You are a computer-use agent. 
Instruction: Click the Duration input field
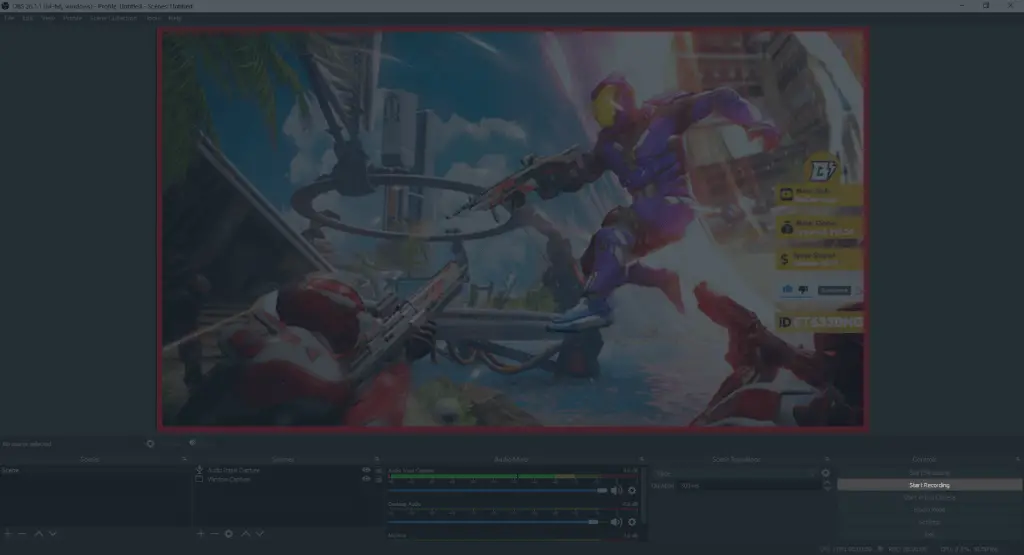point(750,486)
